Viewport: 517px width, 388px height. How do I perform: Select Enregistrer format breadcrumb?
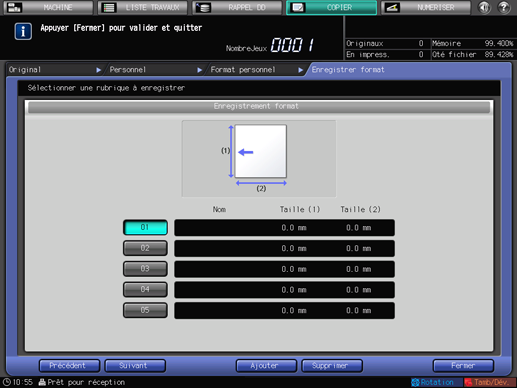pyautogui.click(x=348, y=70)
